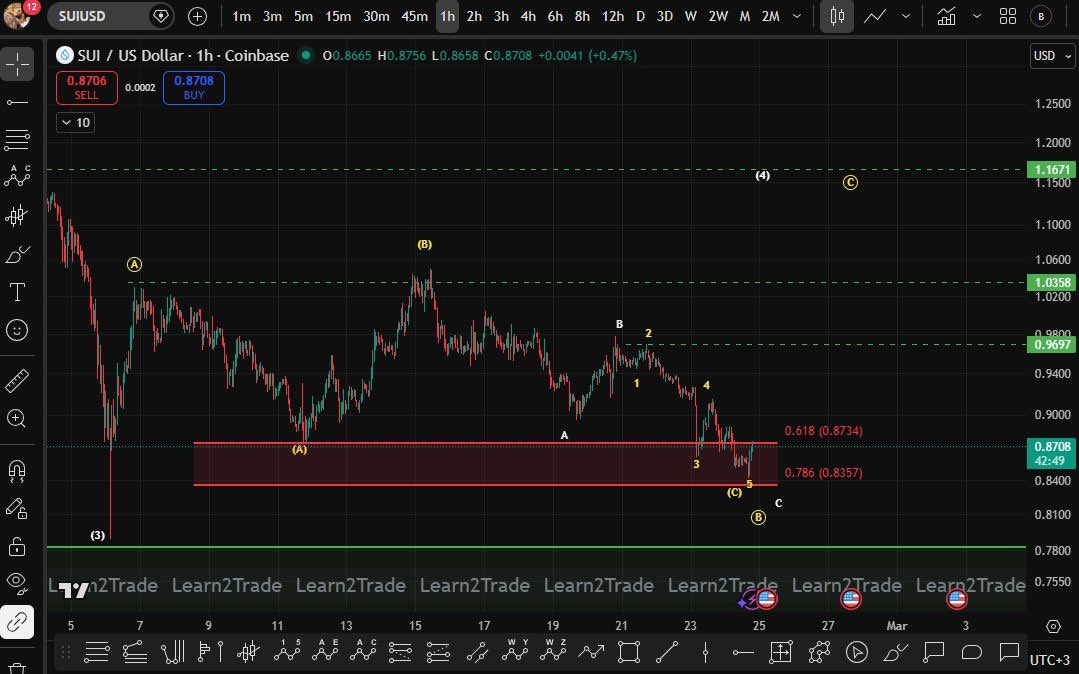
Task: Select the D daily timeframe
Action: point(640,17)
